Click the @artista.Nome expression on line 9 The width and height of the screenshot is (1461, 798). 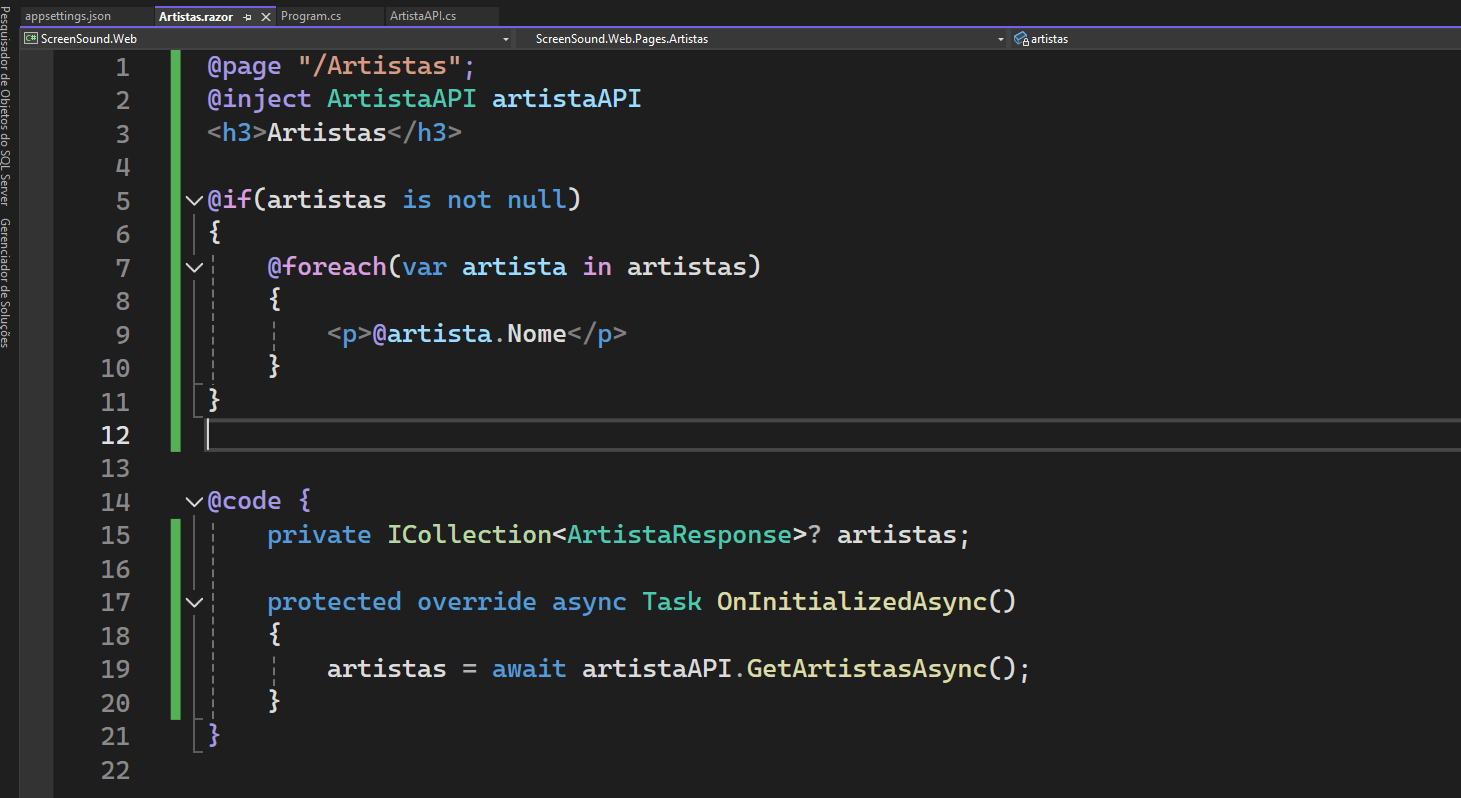[x=470, y=334]
